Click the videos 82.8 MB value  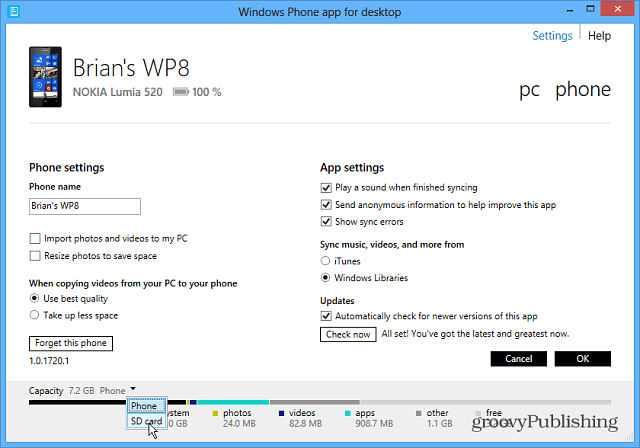tap(305, 424)
